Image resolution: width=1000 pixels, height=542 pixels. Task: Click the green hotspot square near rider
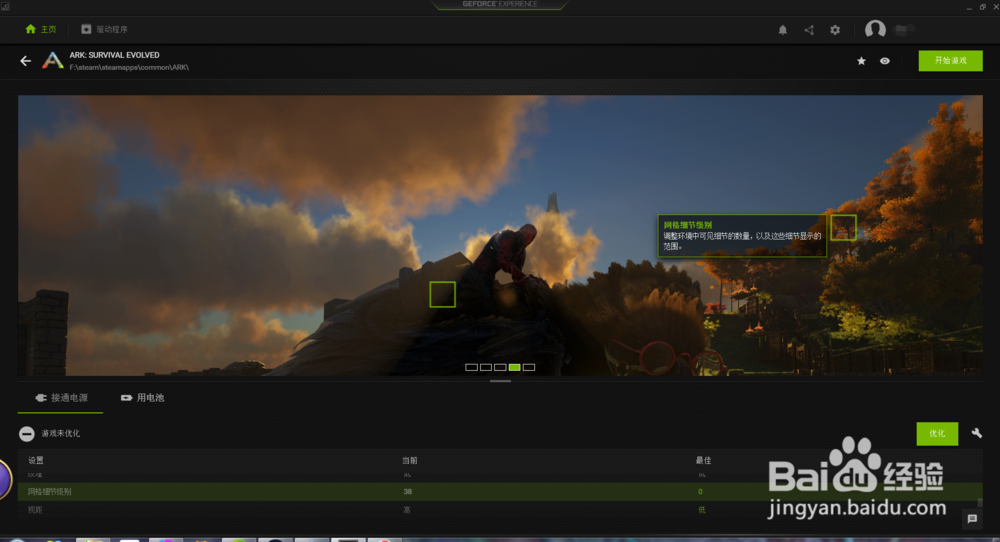click(442, 295)
